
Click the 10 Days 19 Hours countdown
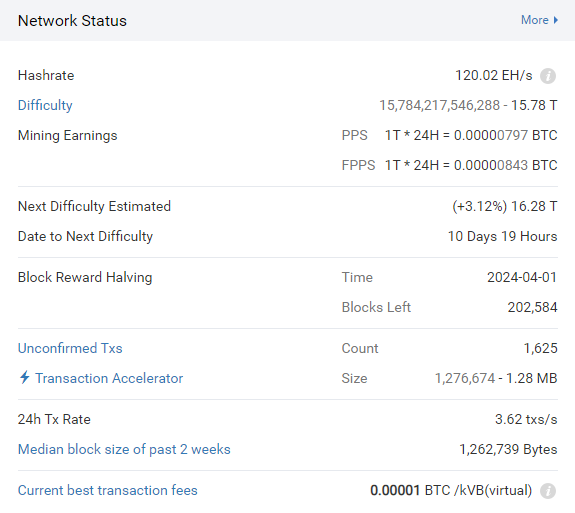point(502,237)
